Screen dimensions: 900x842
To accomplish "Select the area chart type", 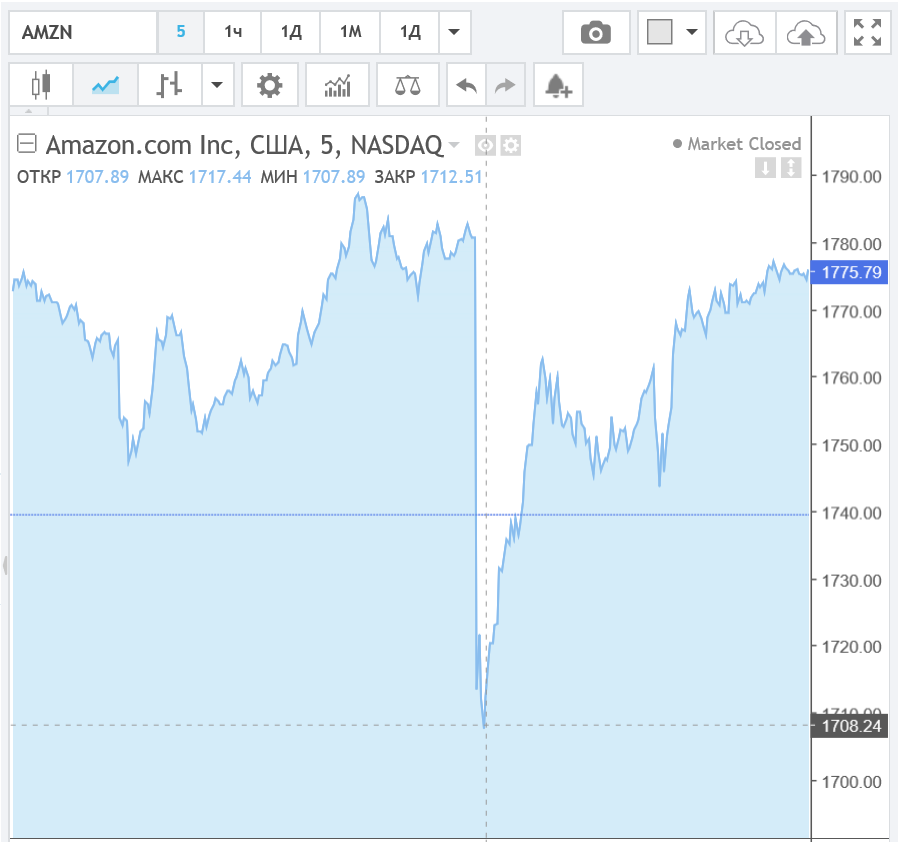I will [x=106, y=85].
